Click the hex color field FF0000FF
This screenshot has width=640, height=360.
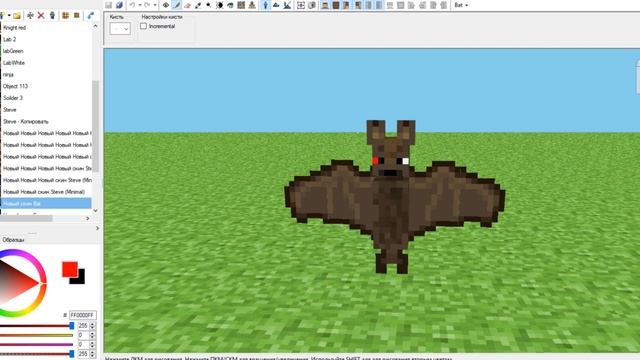82,315
